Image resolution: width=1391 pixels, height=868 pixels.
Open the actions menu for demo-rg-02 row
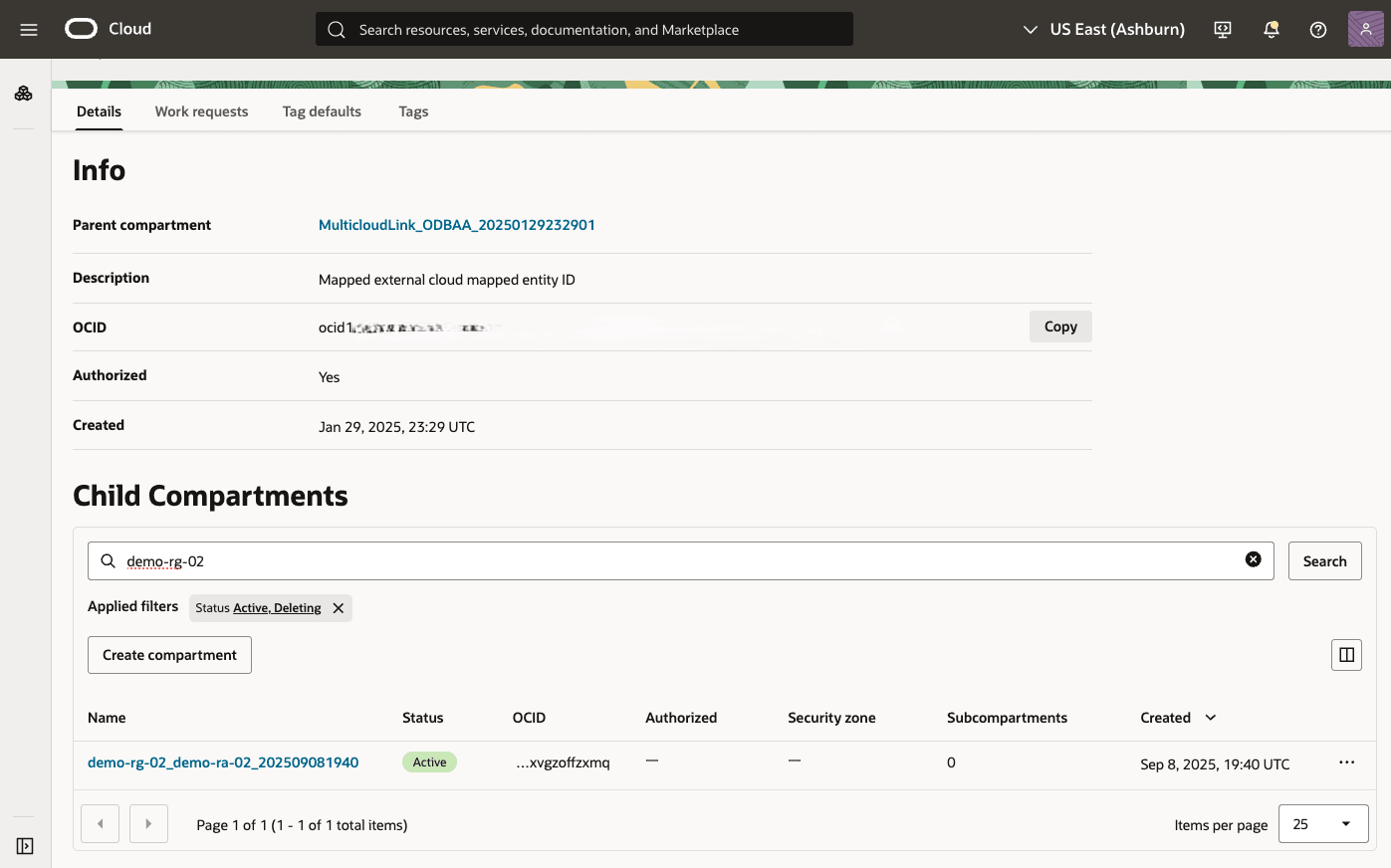[1346, 761]
